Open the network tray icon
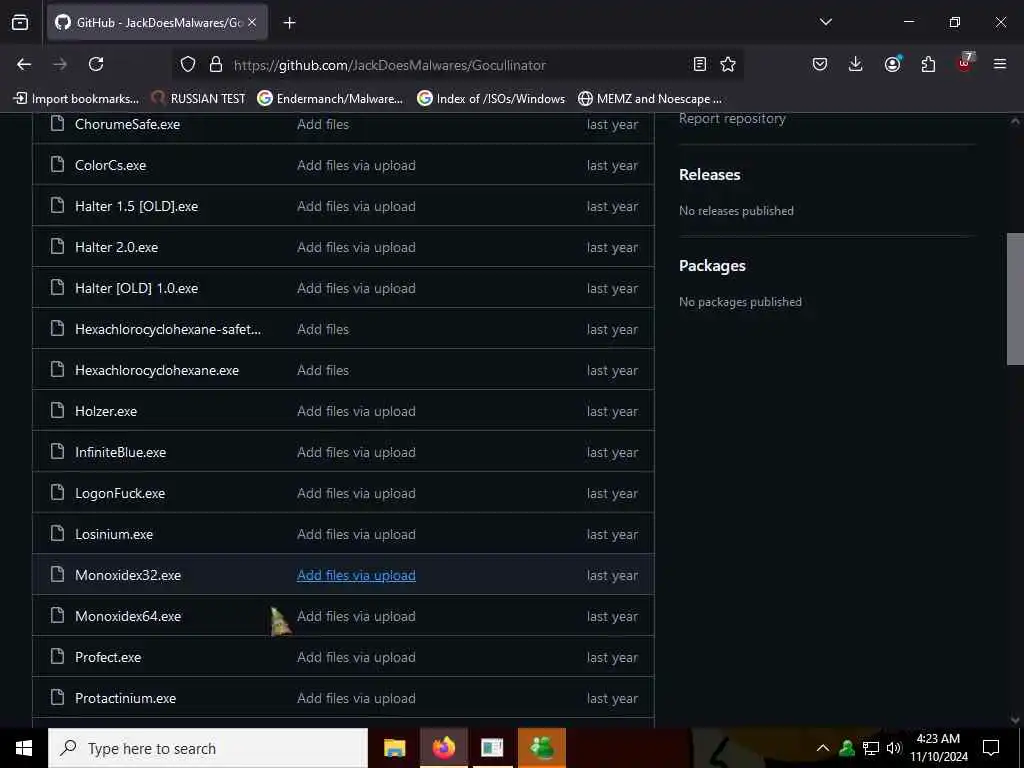The width and height of the screenshot is (1024, 768). point(871,748)
